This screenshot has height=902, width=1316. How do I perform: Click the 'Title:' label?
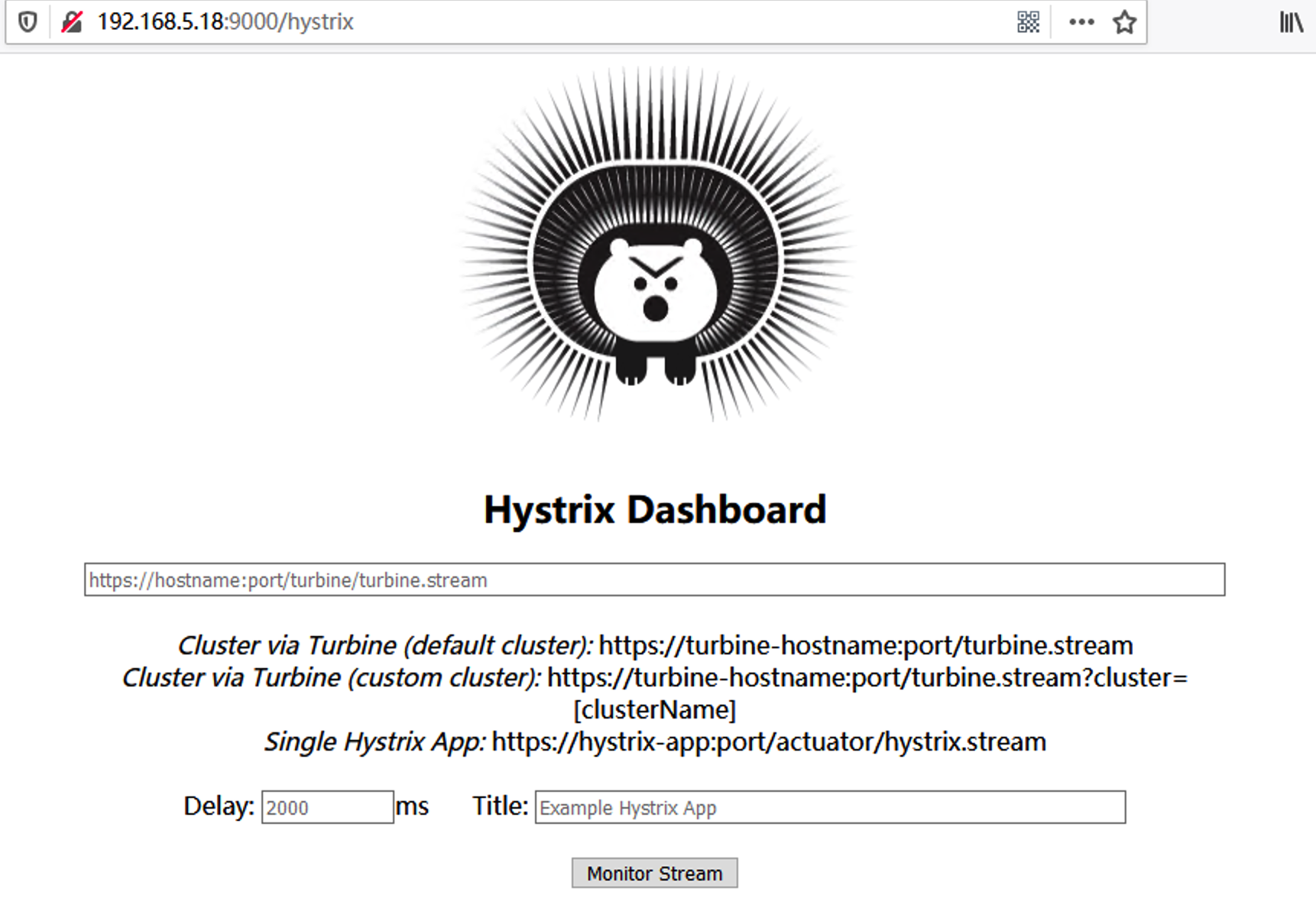(500, 806)
